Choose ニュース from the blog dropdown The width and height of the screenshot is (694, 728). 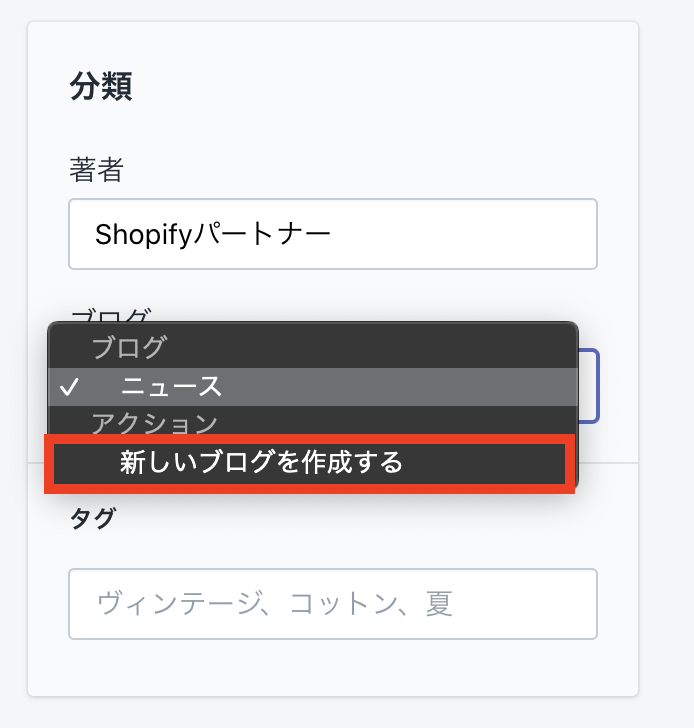172,386
